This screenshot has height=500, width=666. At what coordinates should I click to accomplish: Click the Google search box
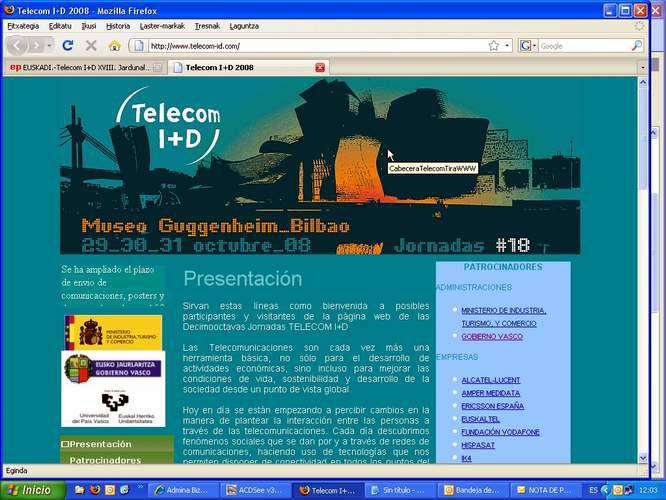pyautogui.click(x=584, y=45)
